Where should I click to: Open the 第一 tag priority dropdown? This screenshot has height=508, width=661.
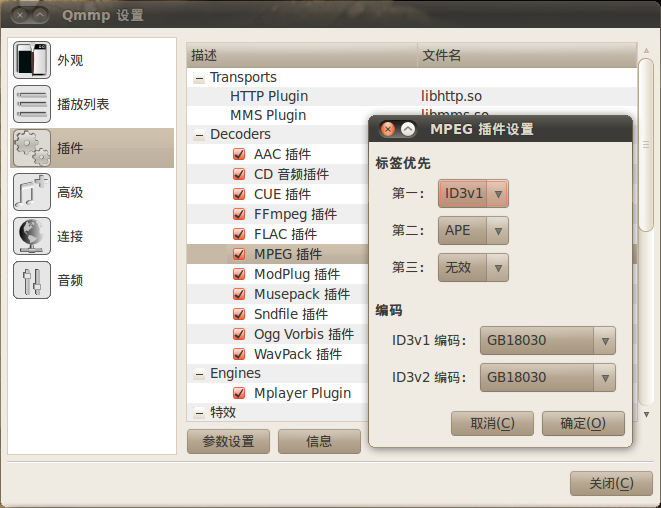(x=473, y=194)
